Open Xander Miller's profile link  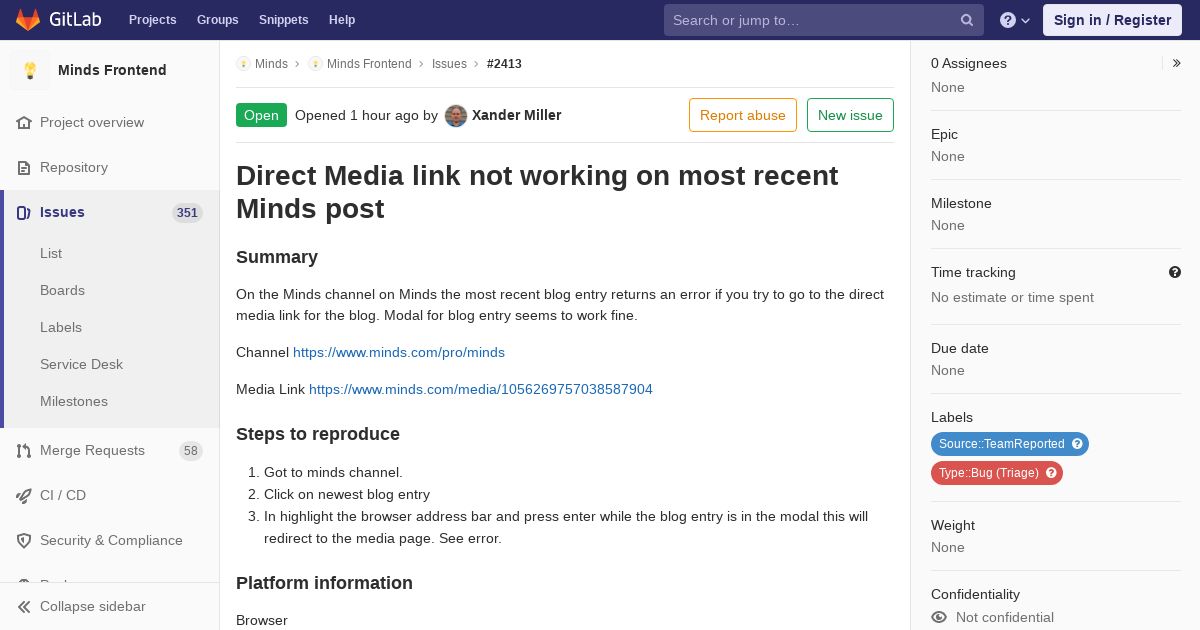[516, 115]
